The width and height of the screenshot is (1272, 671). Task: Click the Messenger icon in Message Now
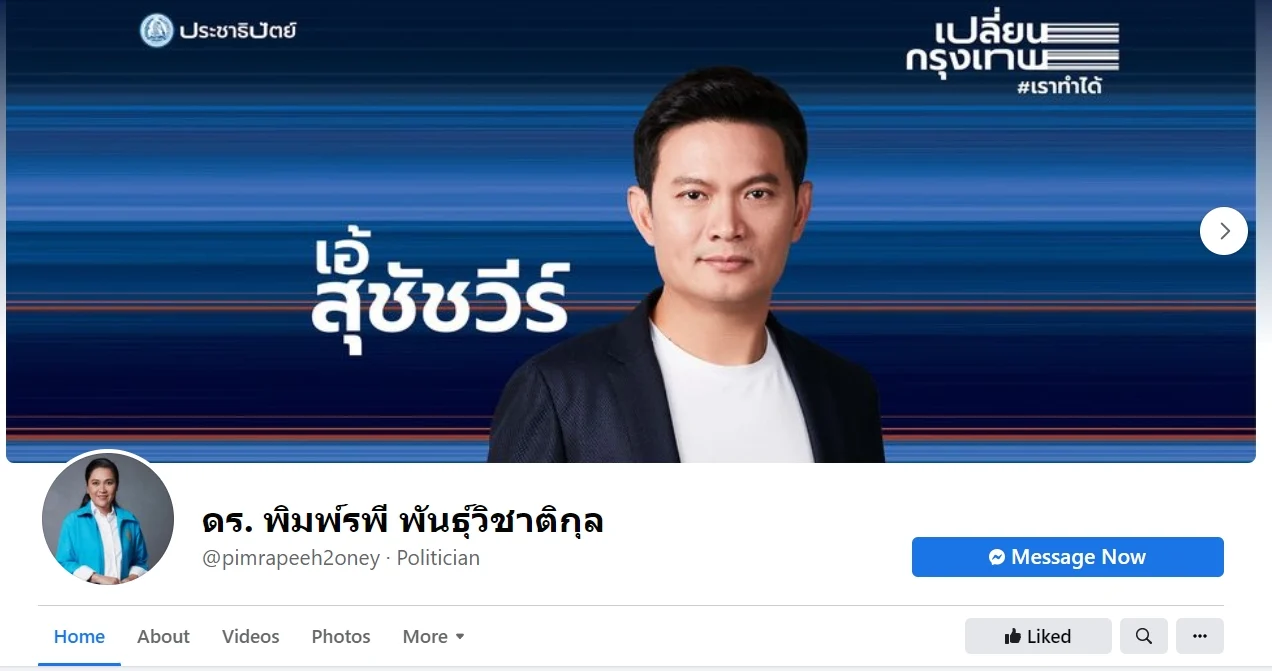click(997, 557)
